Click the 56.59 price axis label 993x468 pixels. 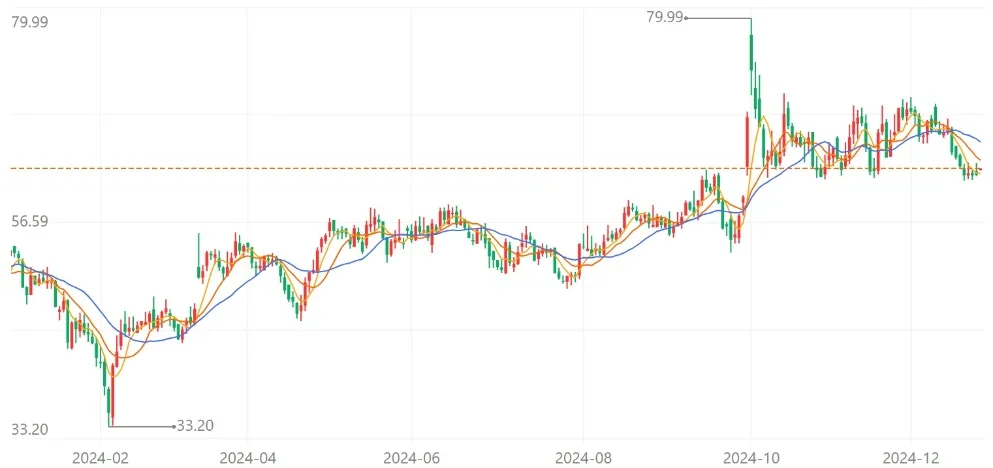tap(29, 222)
